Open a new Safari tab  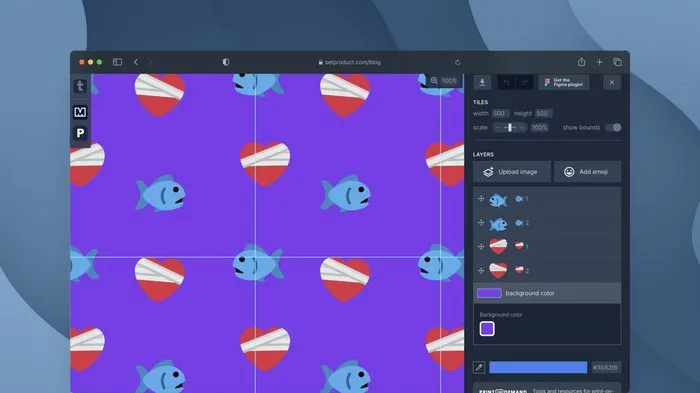point(599,62)
